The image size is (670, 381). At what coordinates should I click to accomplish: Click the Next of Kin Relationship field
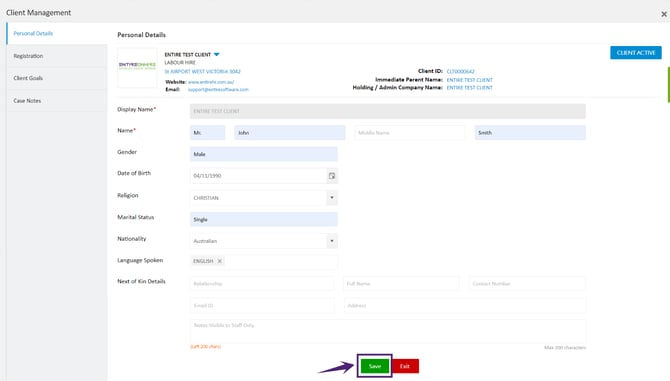point(262,284)
